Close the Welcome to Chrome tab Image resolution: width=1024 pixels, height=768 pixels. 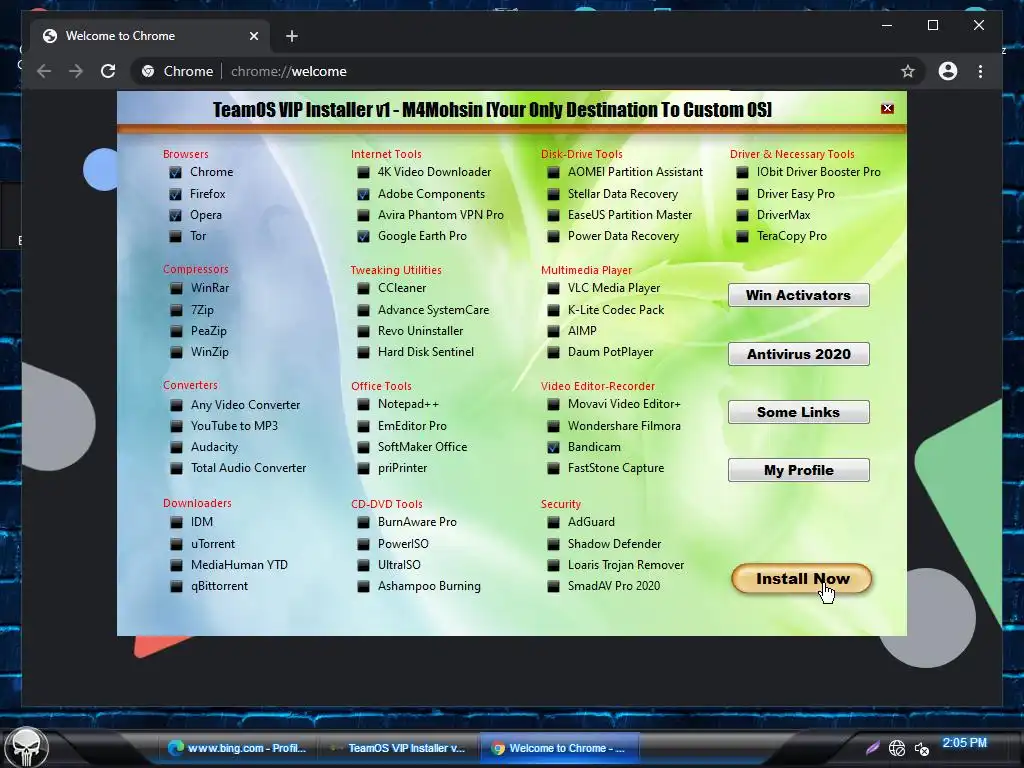point(254,36)
